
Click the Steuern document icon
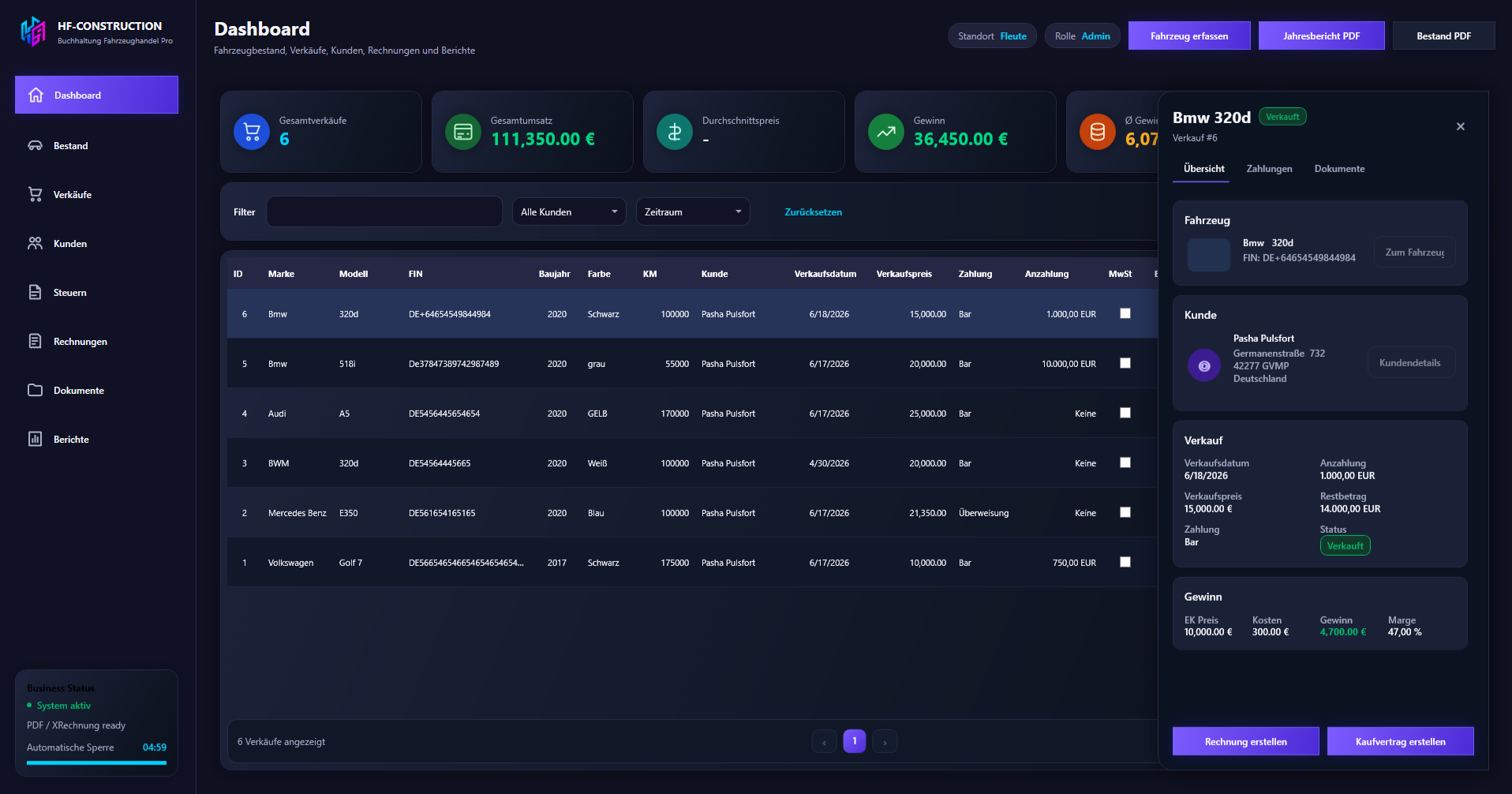coord(36,292)
